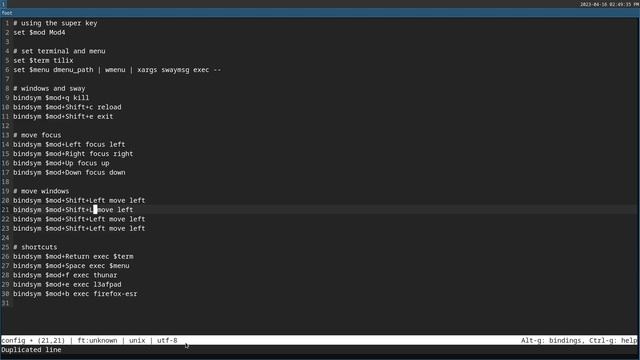The image size is (640, 360).
Task: Select the 'set $term tilix' line
Action: [x=43, y=60]
